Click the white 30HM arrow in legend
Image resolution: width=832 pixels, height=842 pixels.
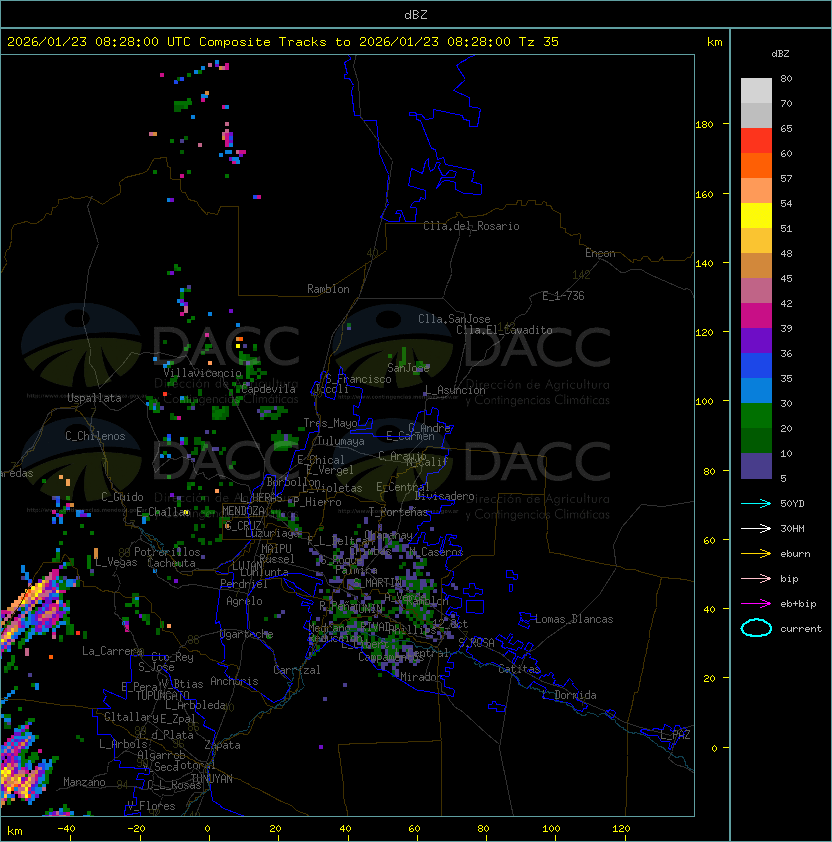(756, 528)
